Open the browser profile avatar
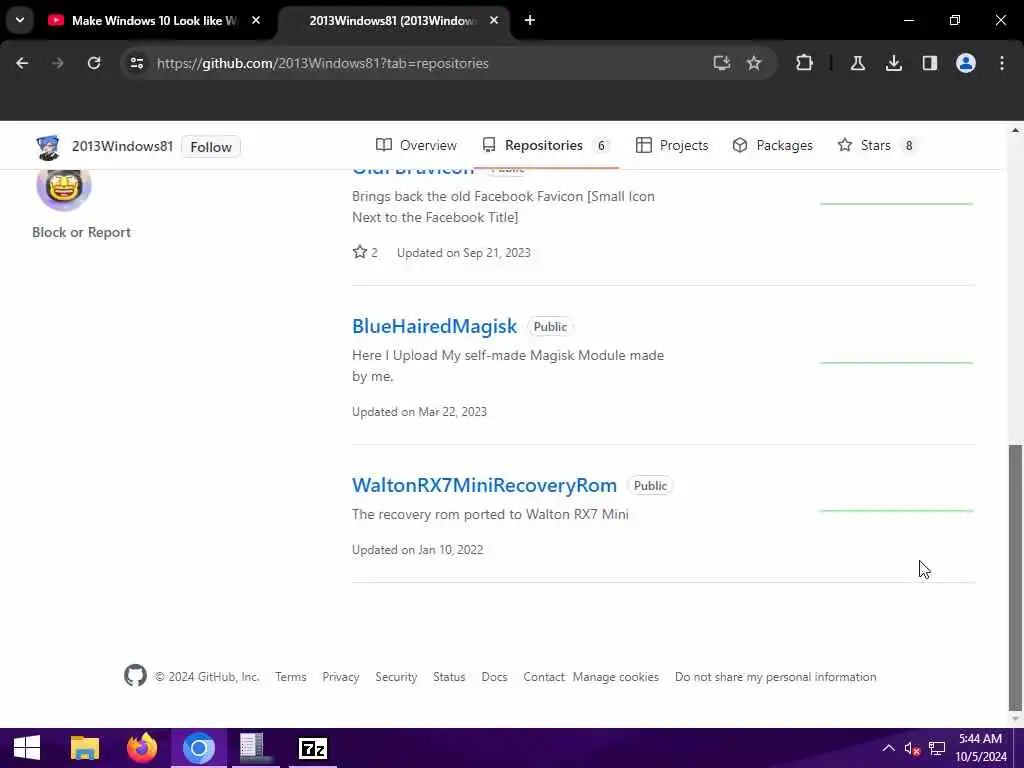This screenshot has height=768, width=1024. click(966, 63)
